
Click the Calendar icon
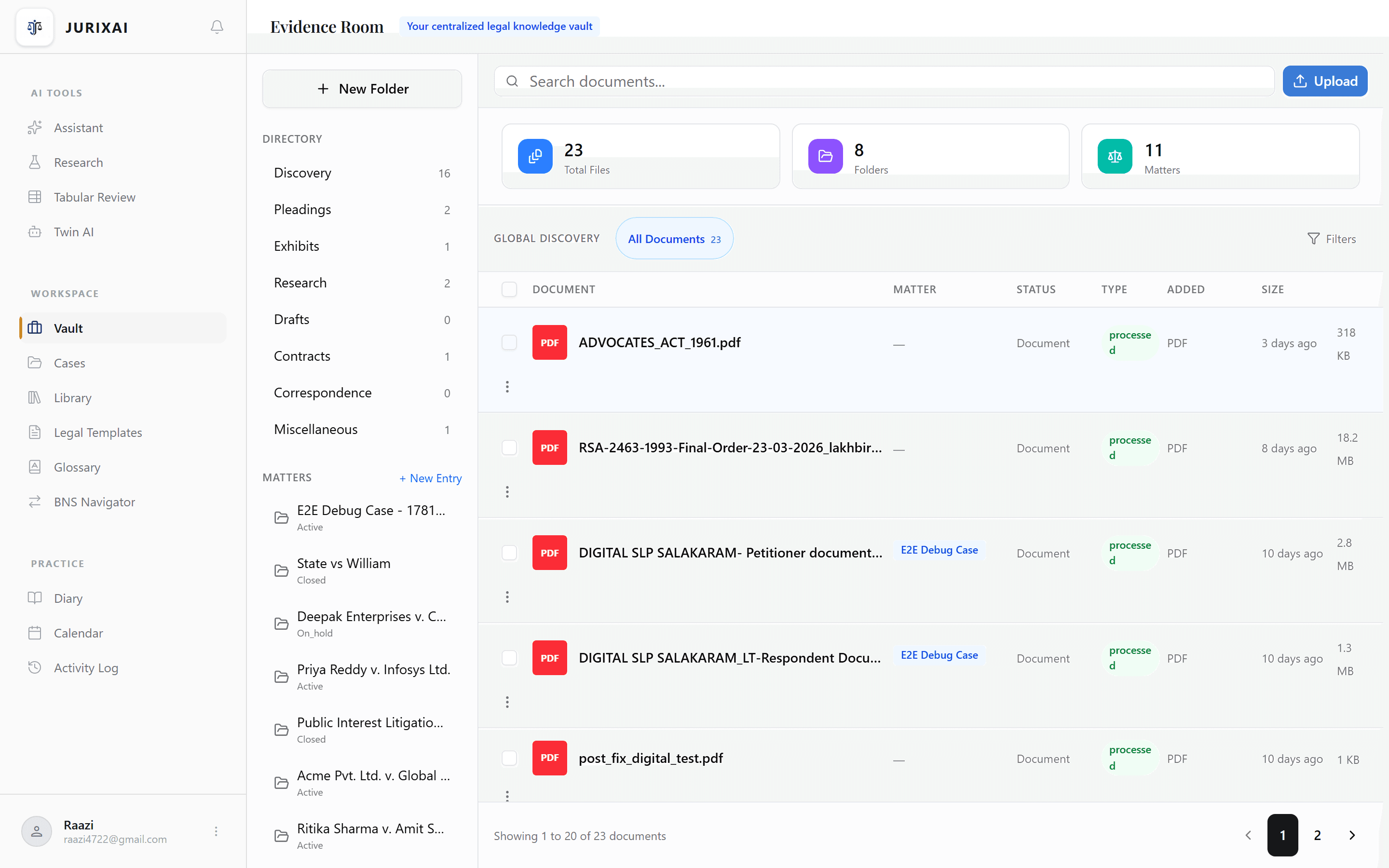(x=35, y=633)
